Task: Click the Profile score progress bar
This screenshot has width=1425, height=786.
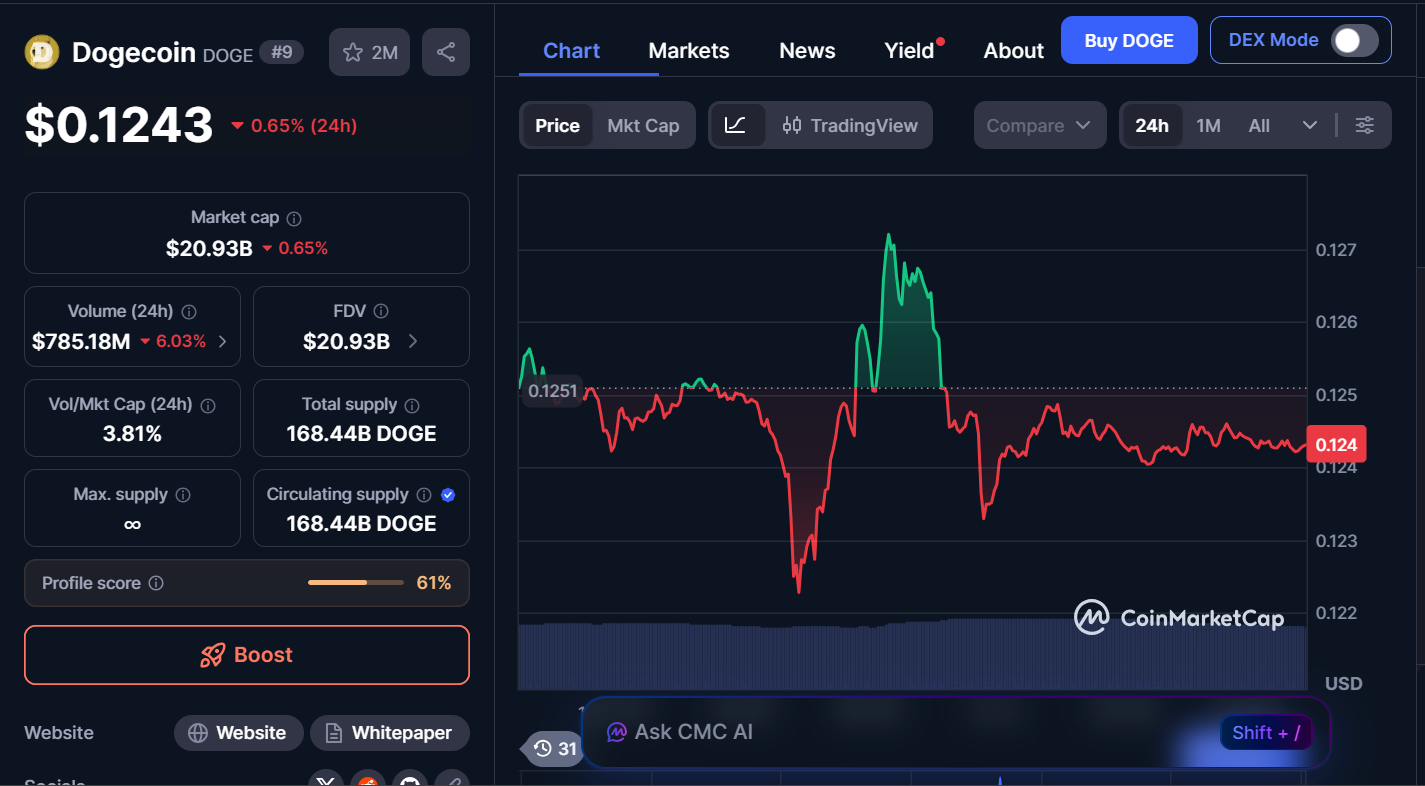Action: [x=355, y=583]
